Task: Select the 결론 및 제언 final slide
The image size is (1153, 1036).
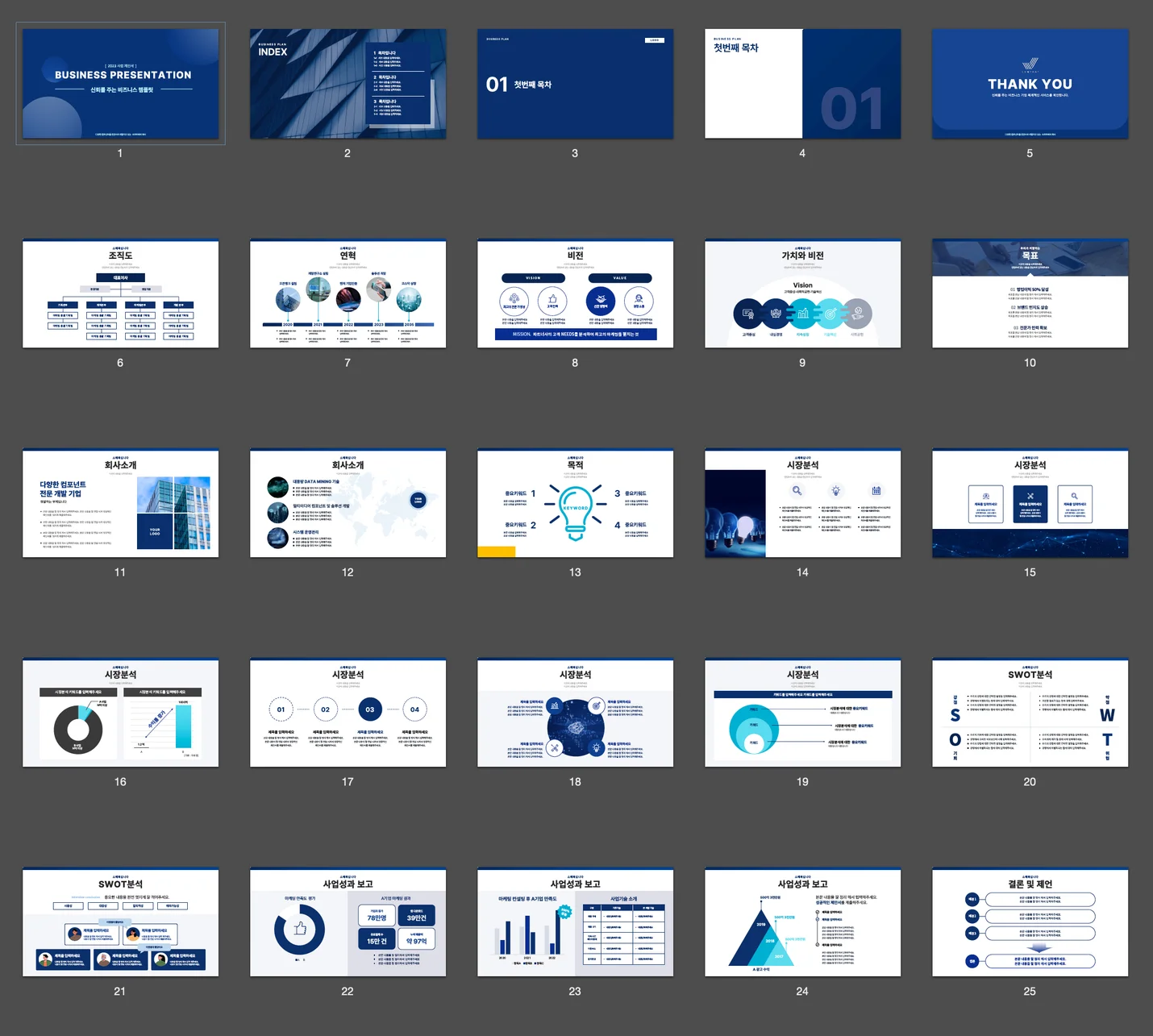Action: click(1030, 922)
